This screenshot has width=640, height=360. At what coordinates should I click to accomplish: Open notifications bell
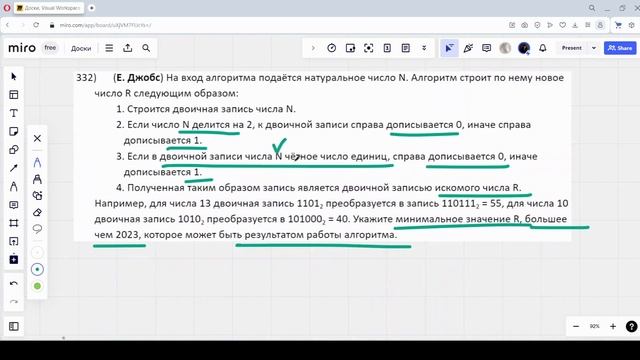click(542, 48)
